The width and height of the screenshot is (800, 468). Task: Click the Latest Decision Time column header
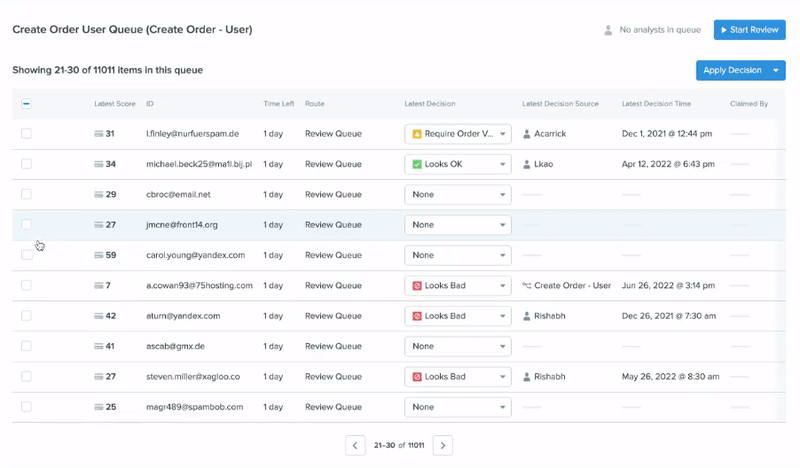pyautogui.click(x=656, y=104)
